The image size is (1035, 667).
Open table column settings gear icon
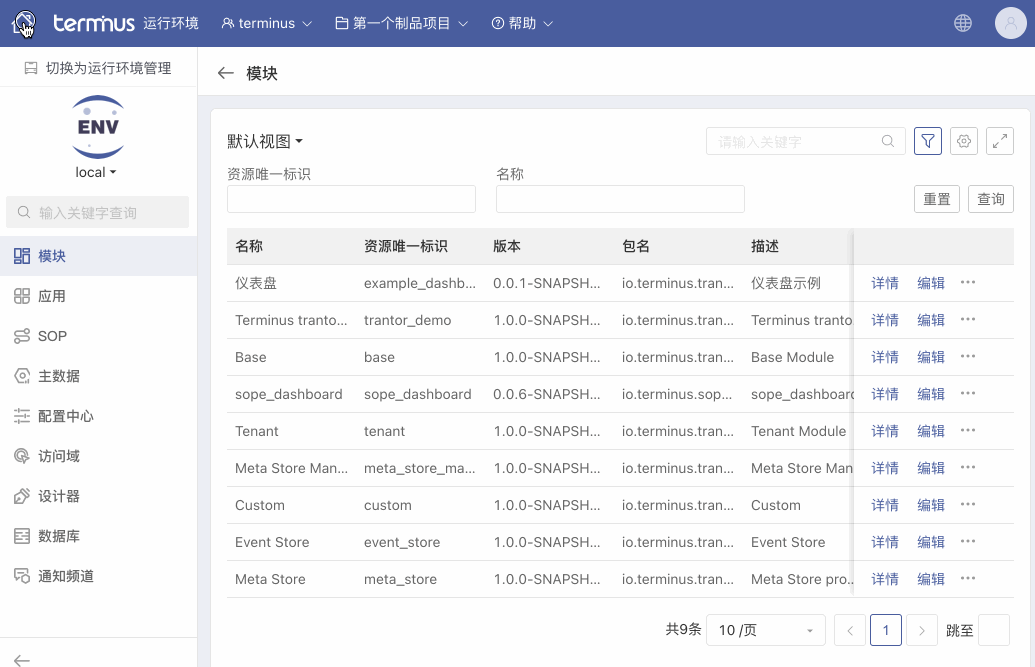click(x=964, y=141)
